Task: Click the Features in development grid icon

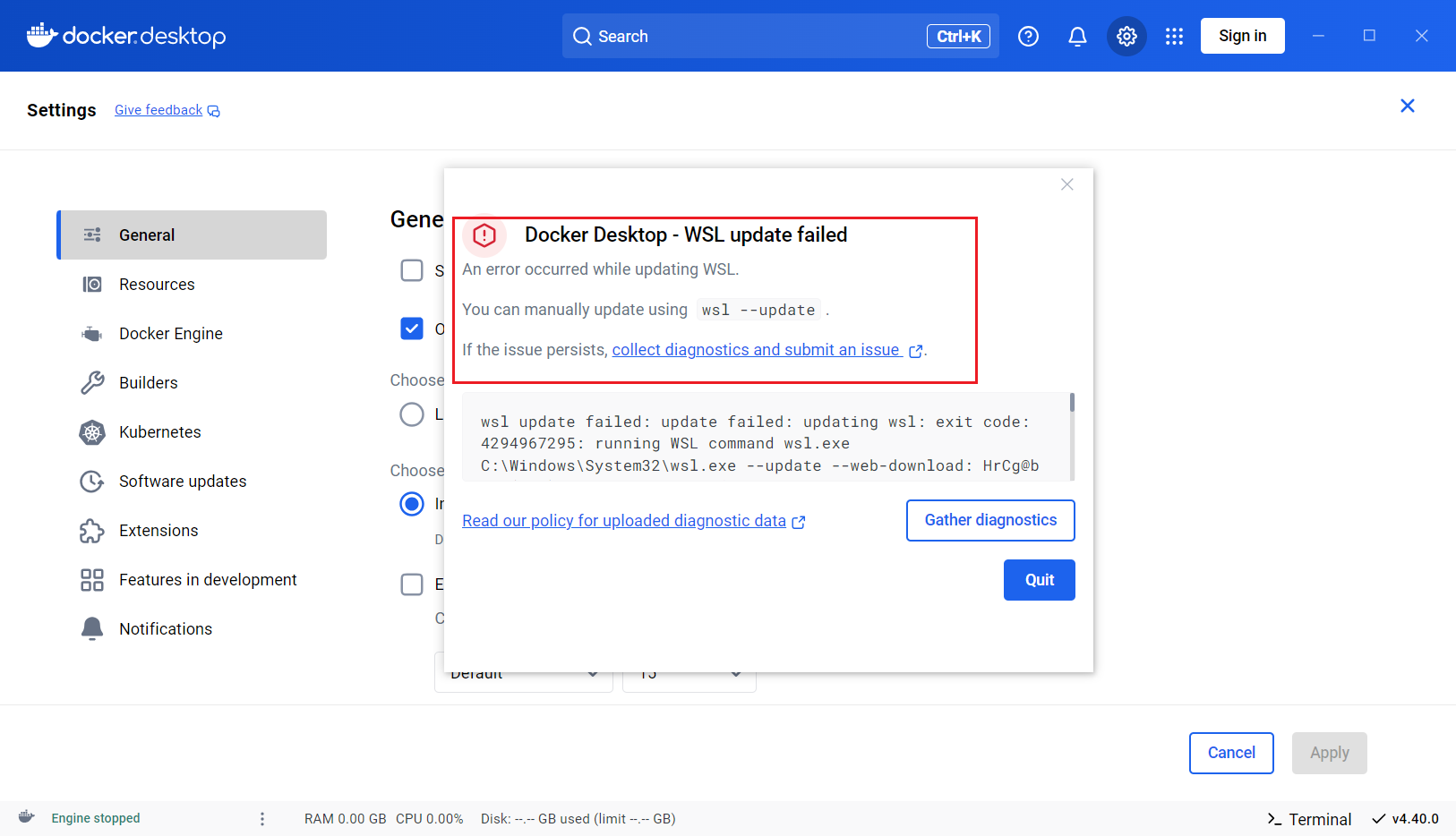Action: coord(92,580)
